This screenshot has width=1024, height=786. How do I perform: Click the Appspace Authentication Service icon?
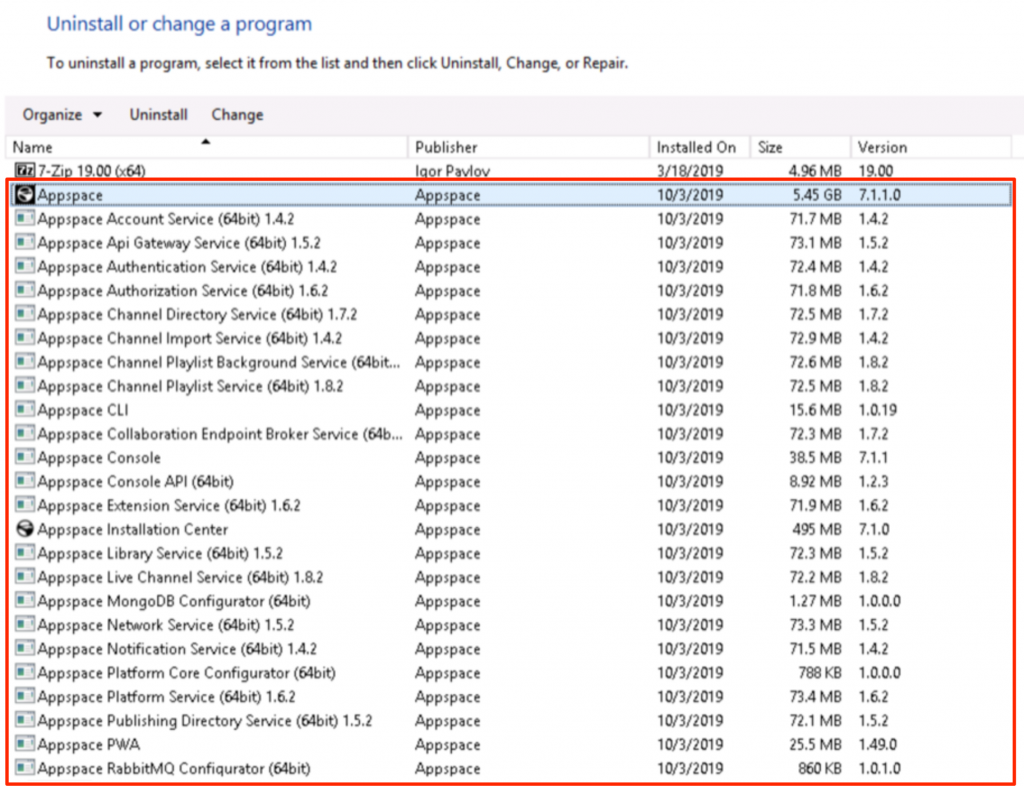click(25, 266)
